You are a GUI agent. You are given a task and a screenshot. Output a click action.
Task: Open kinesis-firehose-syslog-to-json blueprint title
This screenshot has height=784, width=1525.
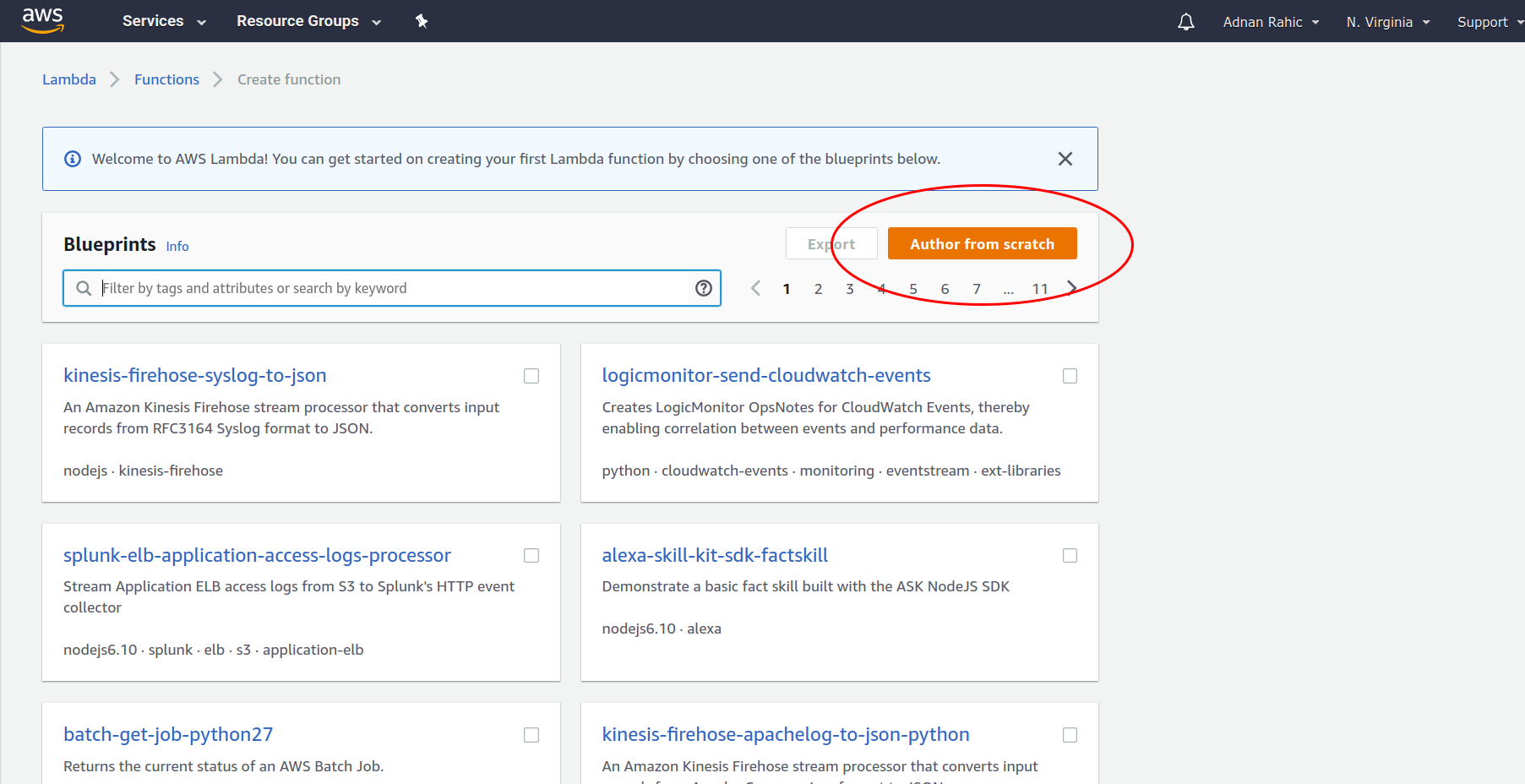point(195,375)
